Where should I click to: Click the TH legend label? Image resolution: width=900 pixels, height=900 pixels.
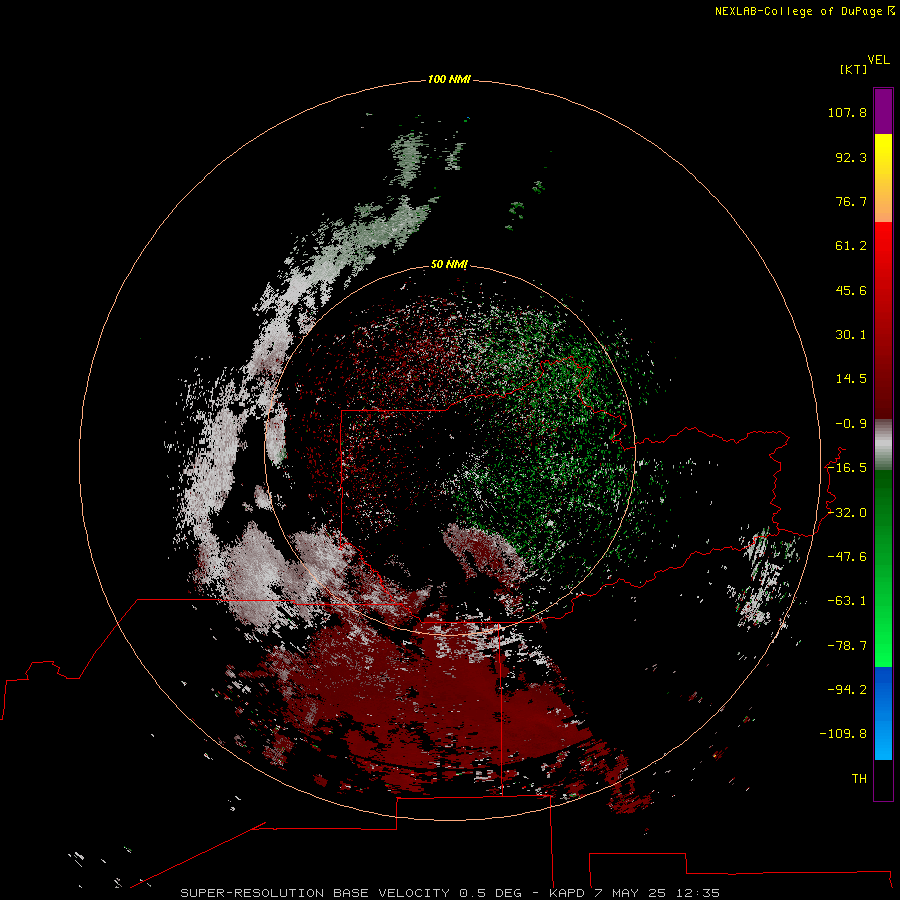859,779
